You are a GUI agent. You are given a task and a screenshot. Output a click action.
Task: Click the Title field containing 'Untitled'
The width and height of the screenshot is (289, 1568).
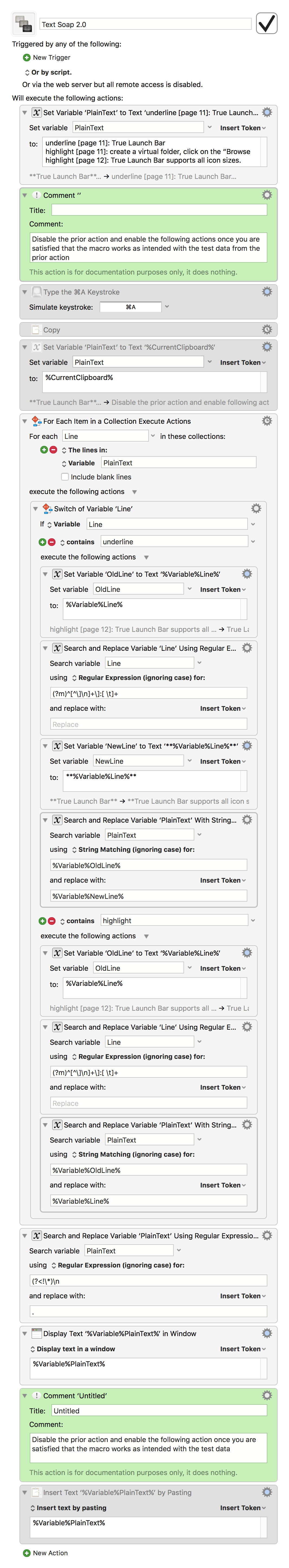(159, 1410)
